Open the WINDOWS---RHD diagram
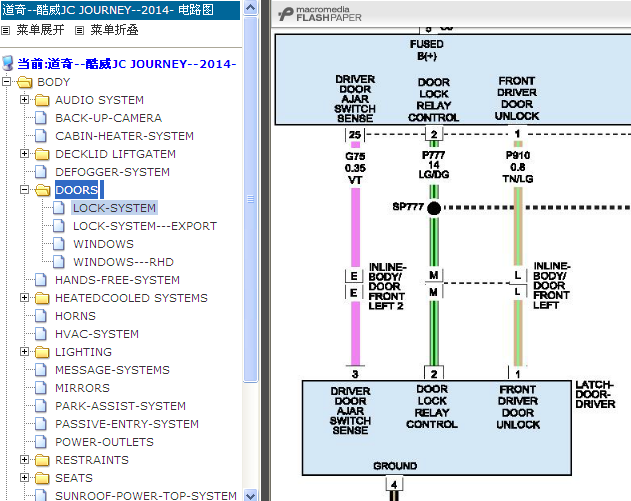 tap(123, 262)
